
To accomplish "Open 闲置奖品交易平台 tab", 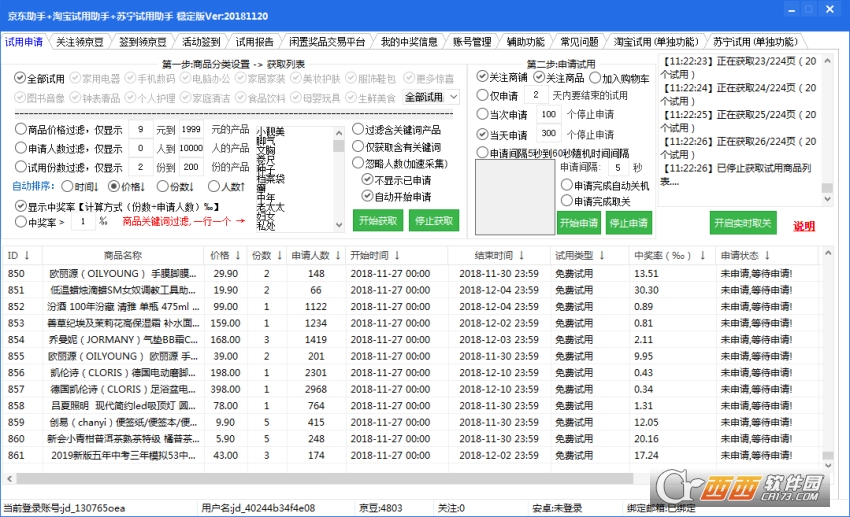I will (x=327, y=42).
